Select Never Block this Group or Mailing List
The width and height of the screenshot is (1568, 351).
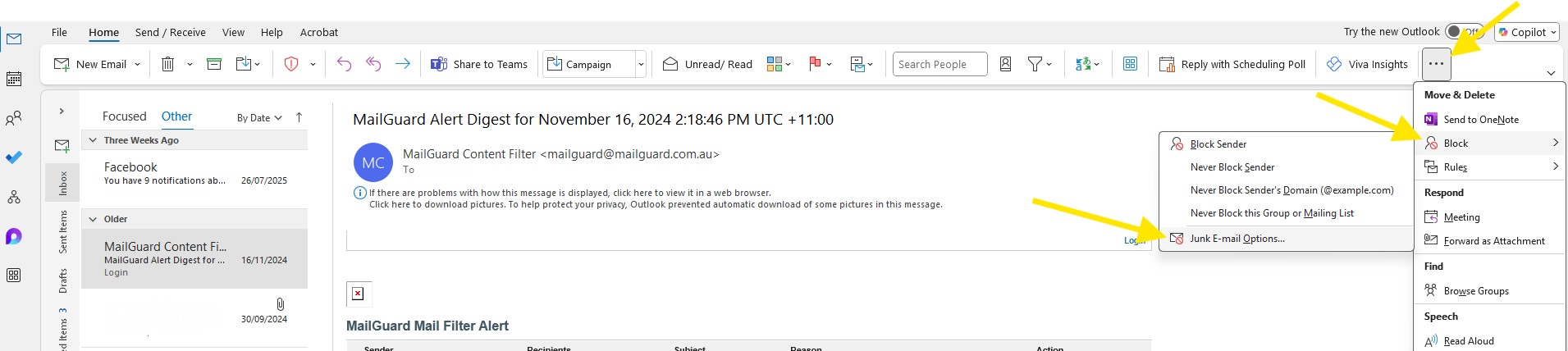point(1286,212)
